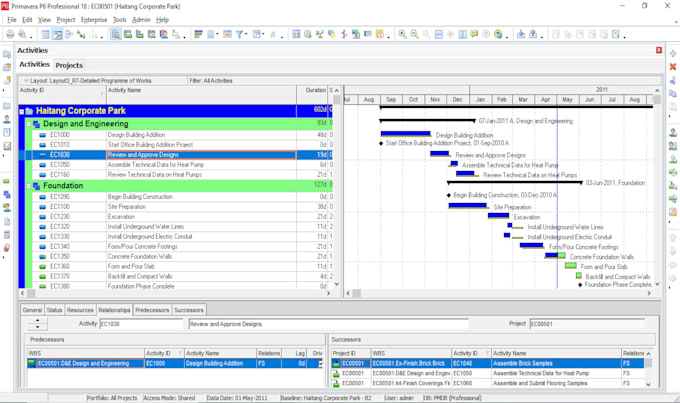Click the yellow speech-bubble icon in the toolbar
Viewport: 680px width, 403px height.
pyautogui.click(x=474, y=34)
